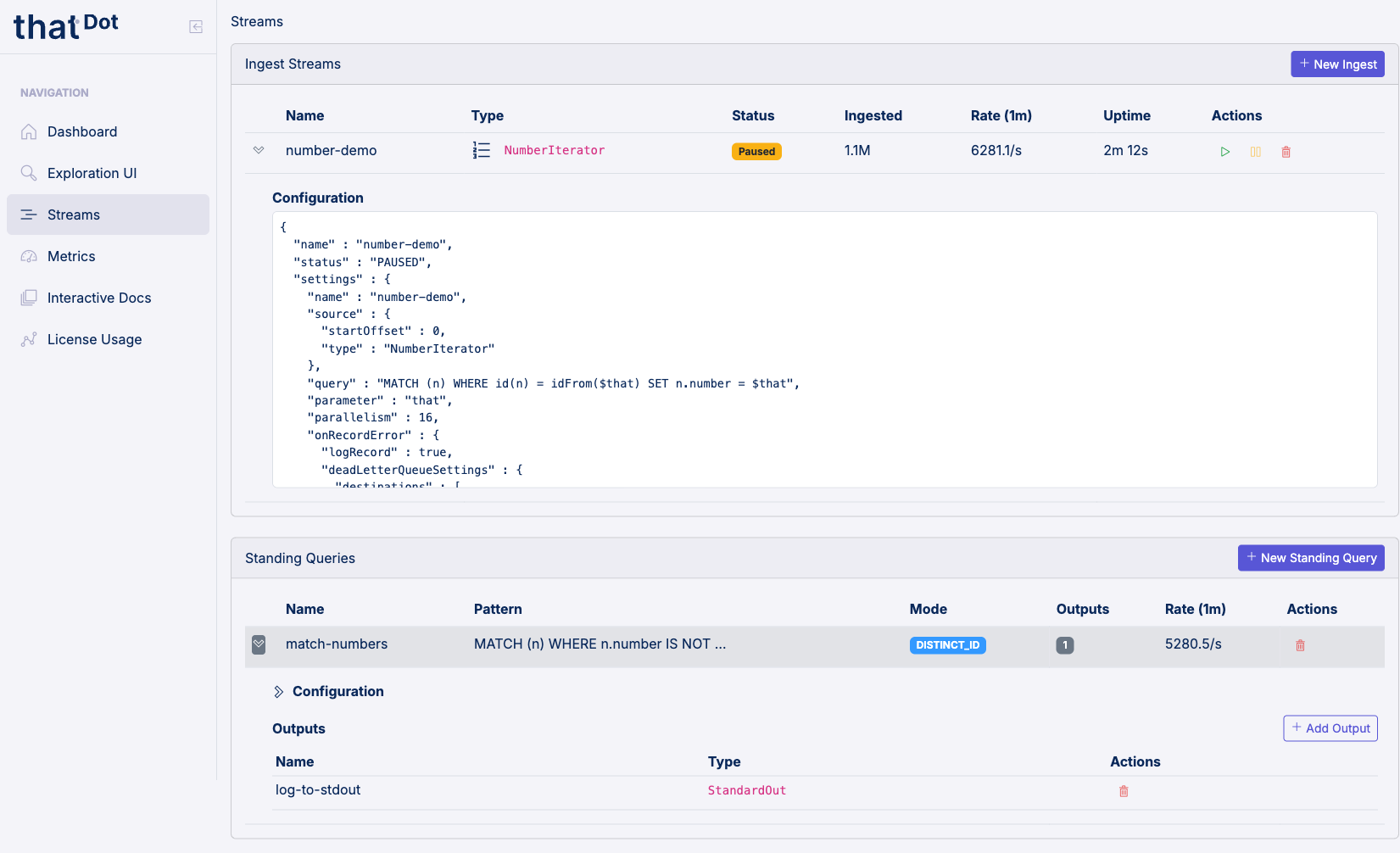Click the Paused status badge
This screenshot has height=853, width=1400.
(x=756, y=152)
